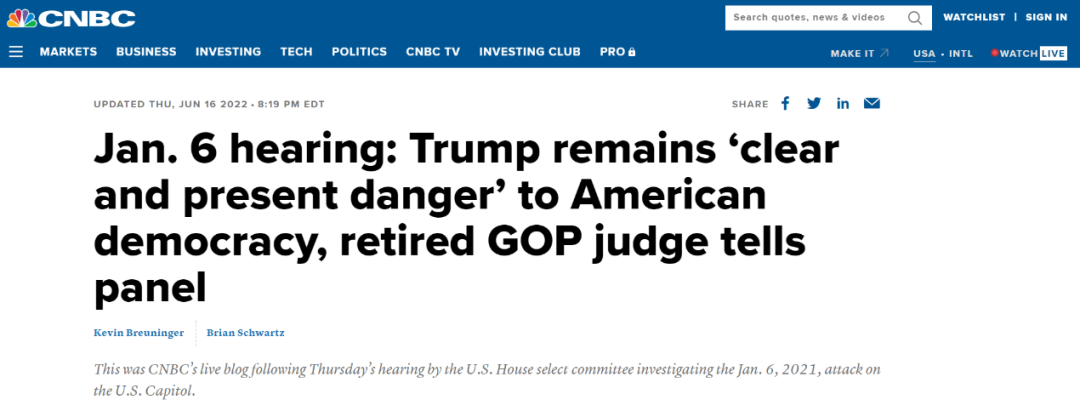Viewport: 1080px width, 411px height.
Task: Open the hamburger navigation menu
Action: click(x=16, y=52)
